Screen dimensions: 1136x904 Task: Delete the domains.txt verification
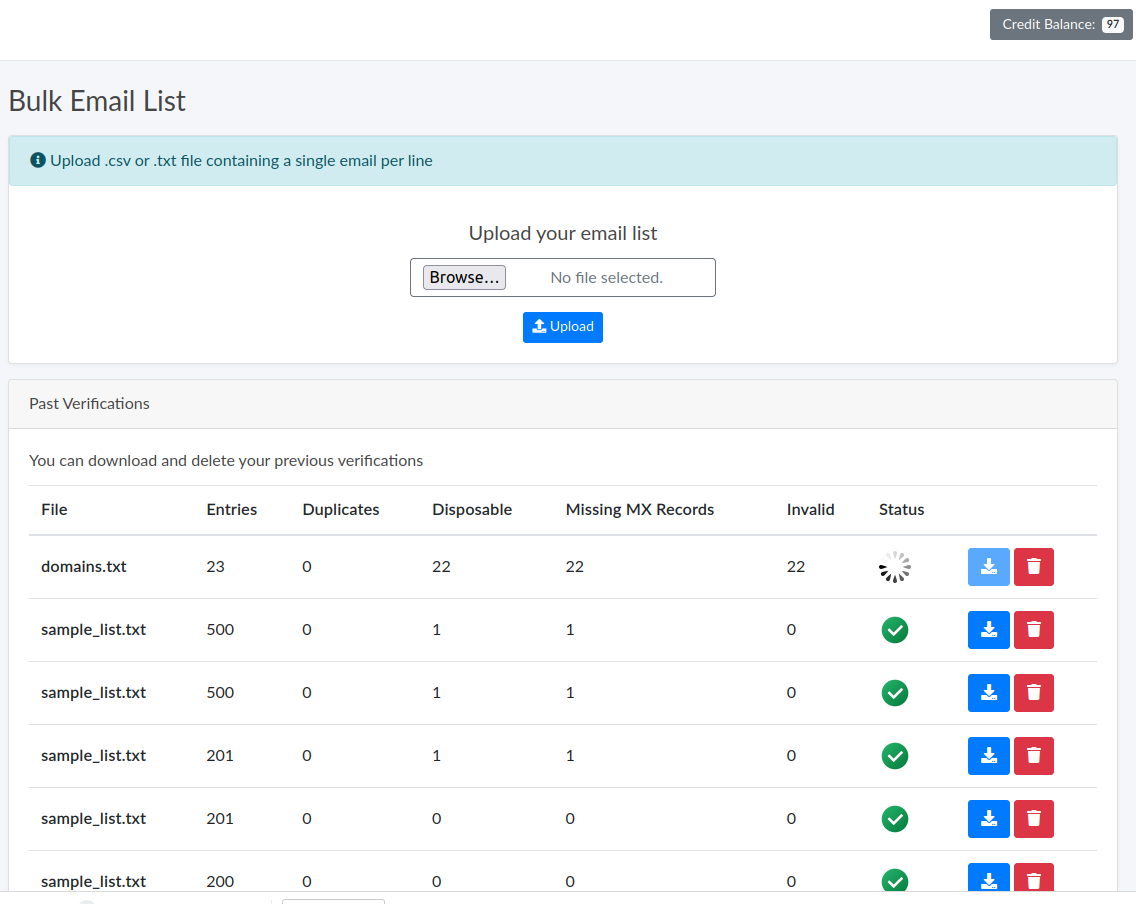pyautogui.click(x=1033, y=566)
